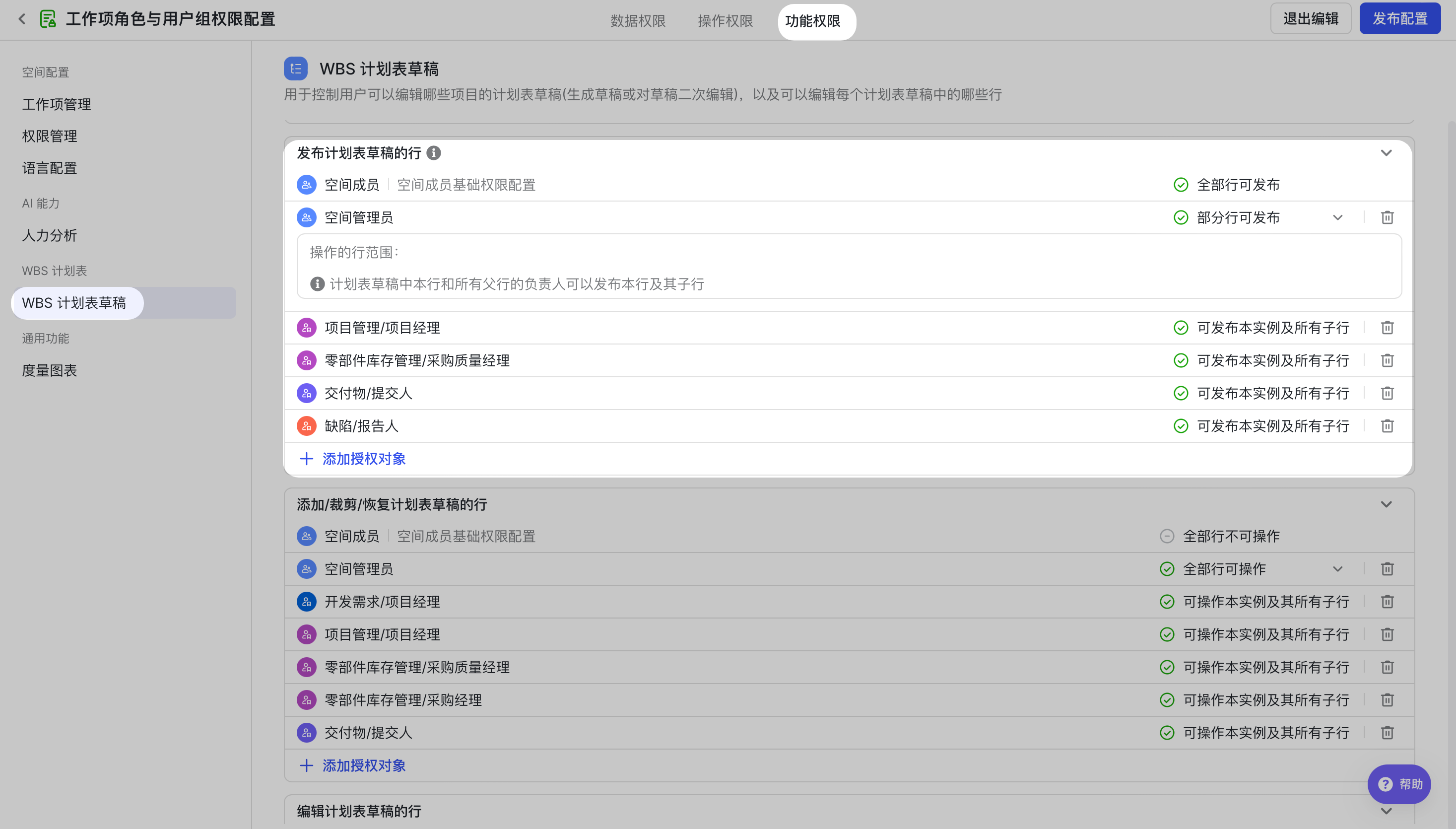Open info tooltip beside 发布计划表草稿的行

click(434, 152)
